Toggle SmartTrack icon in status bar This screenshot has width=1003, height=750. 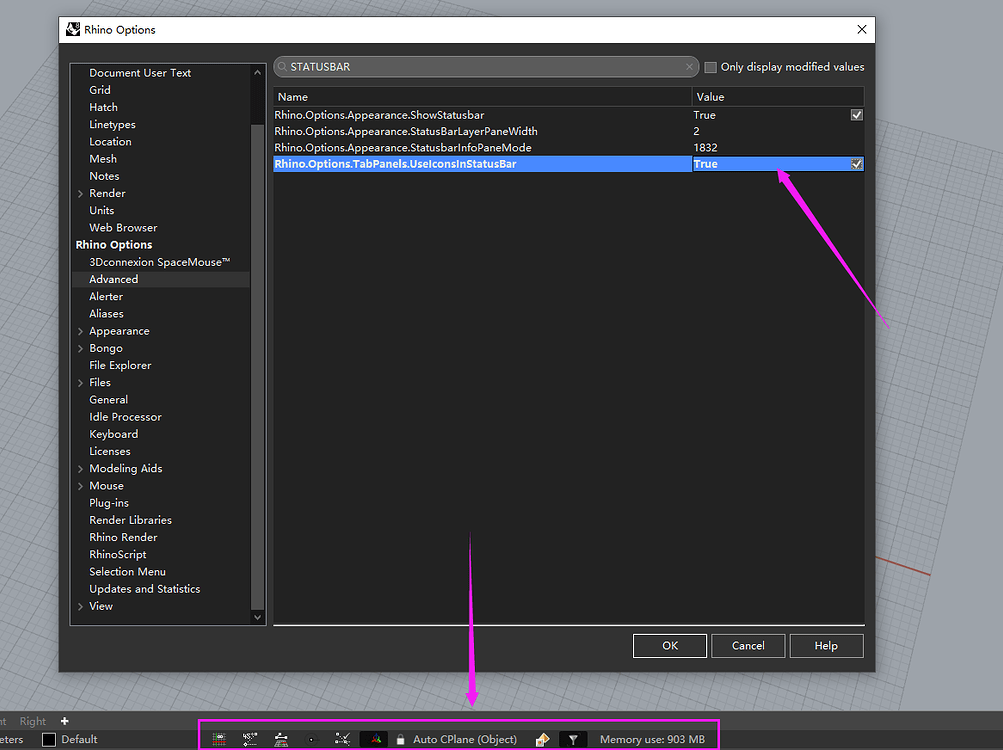343,739
